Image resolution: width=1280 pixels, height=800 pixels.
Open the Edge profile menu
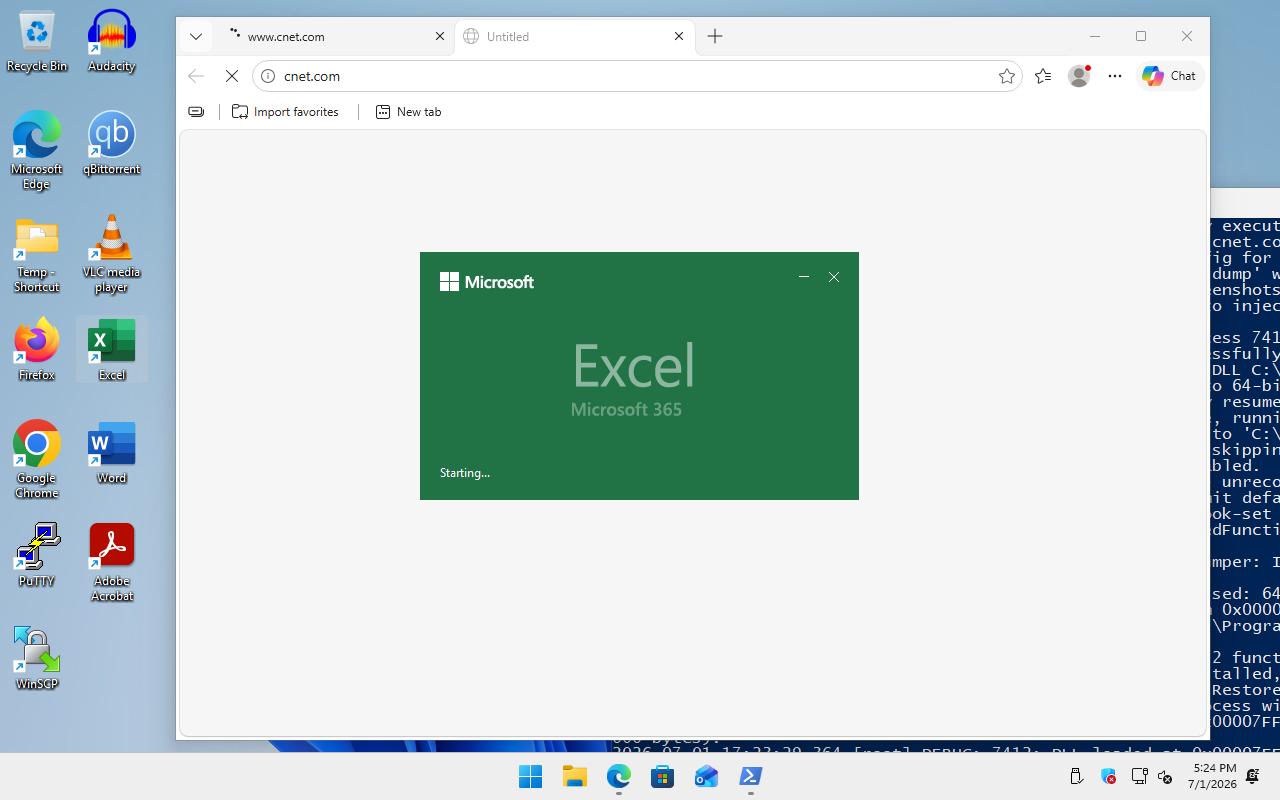point(1079,76)
